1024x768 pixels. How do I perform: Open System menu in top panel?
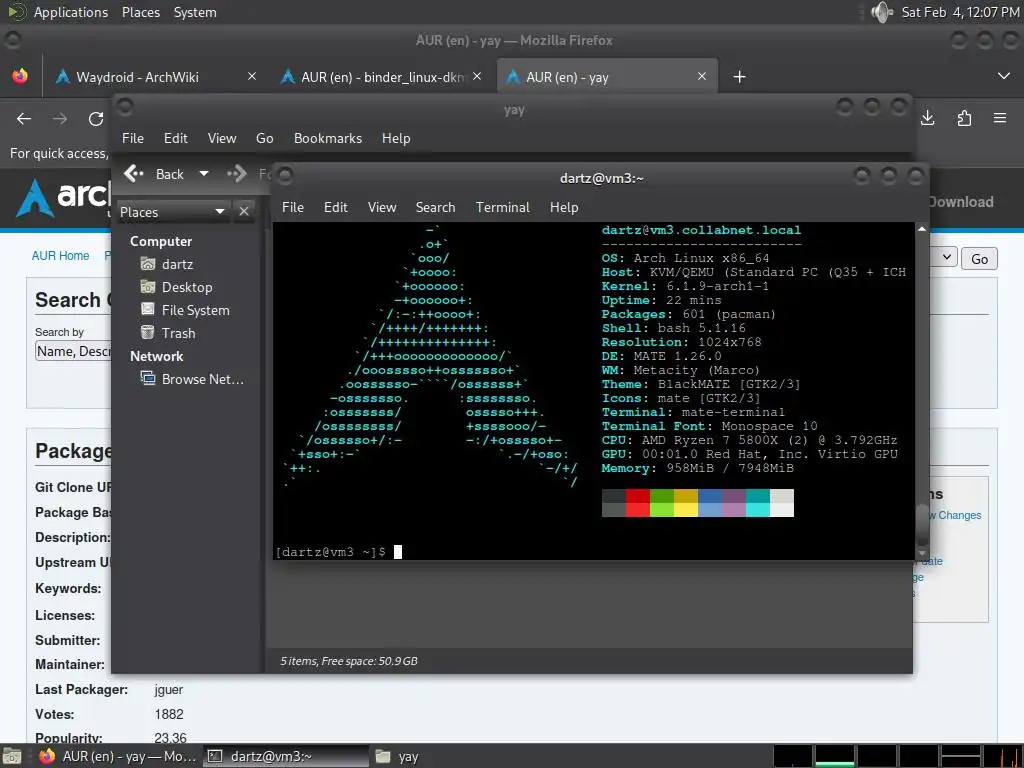point(195,12)
